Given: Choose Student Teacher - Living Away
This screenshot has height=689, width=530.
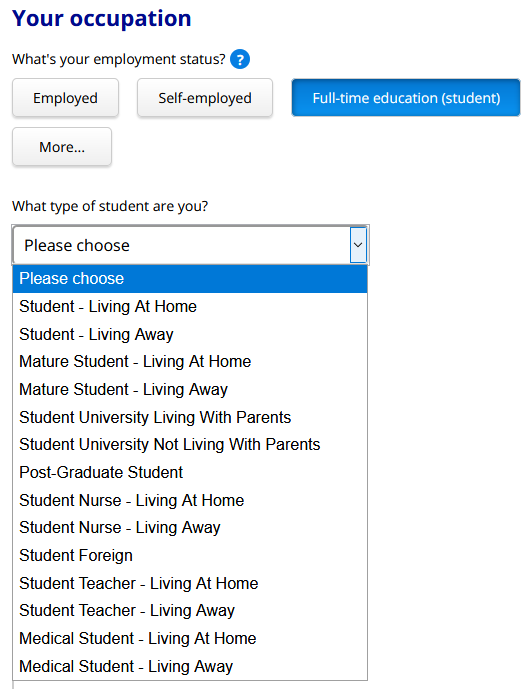Looking at the screenshot, I should [x=190, y=611].
